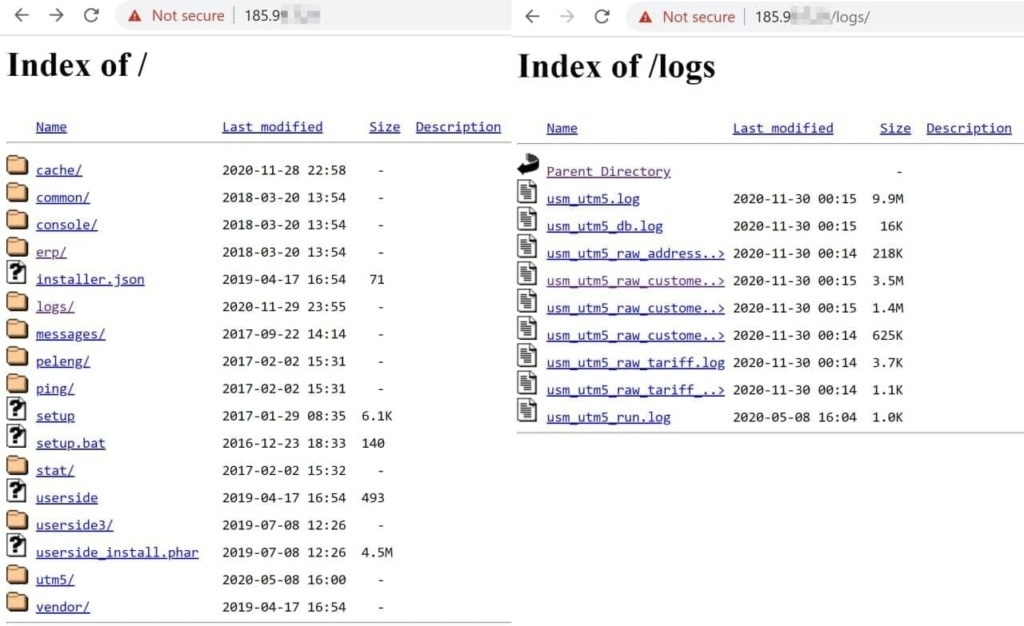Screen dimensions: 1024x626
Task: Click the folder icon next to logs/
Action: (17, 302)
